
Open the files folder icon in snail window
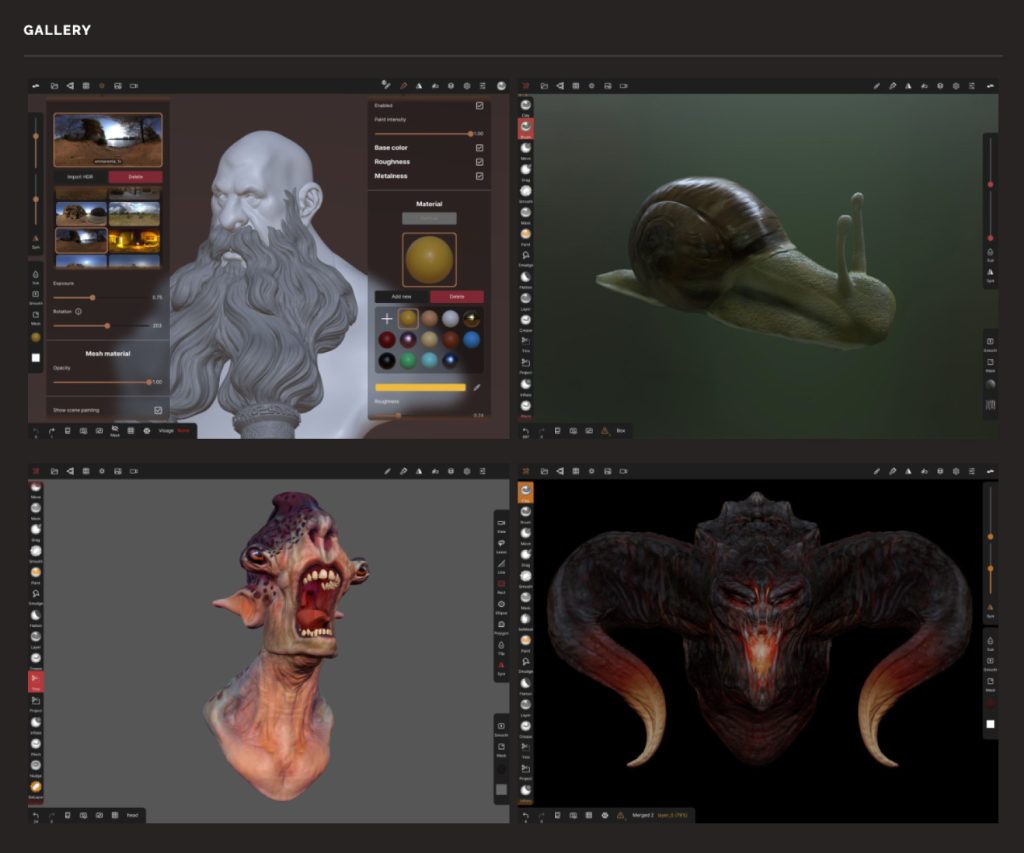point(544,86)
